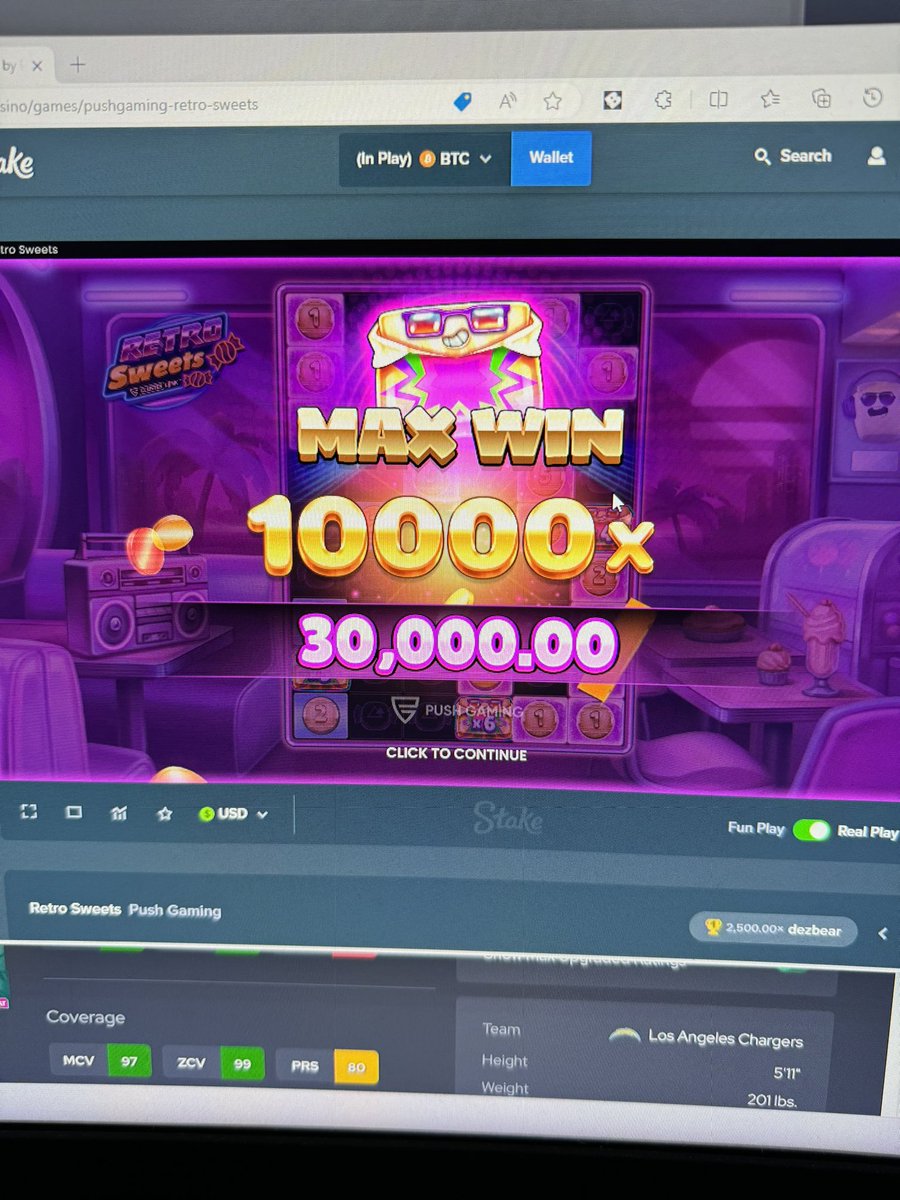Open browser extensions puzzle icon
Screen dimensions: 900x1200
click(x=662, y=98)
